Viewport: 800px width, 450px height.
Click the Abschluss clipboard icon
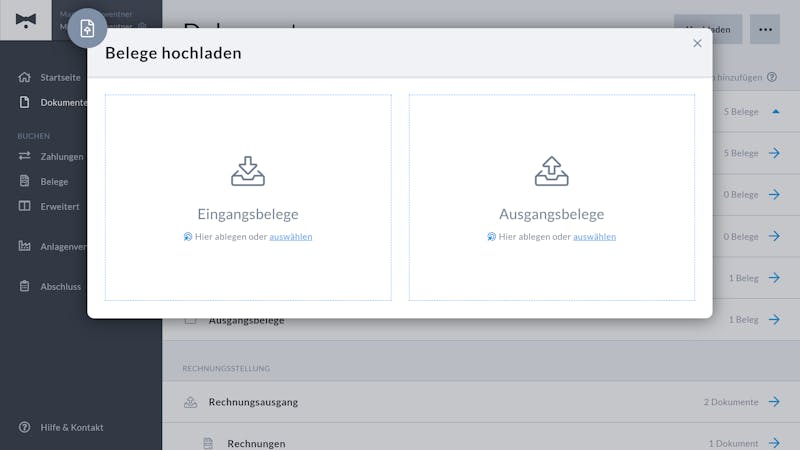(x=24, y=286)
